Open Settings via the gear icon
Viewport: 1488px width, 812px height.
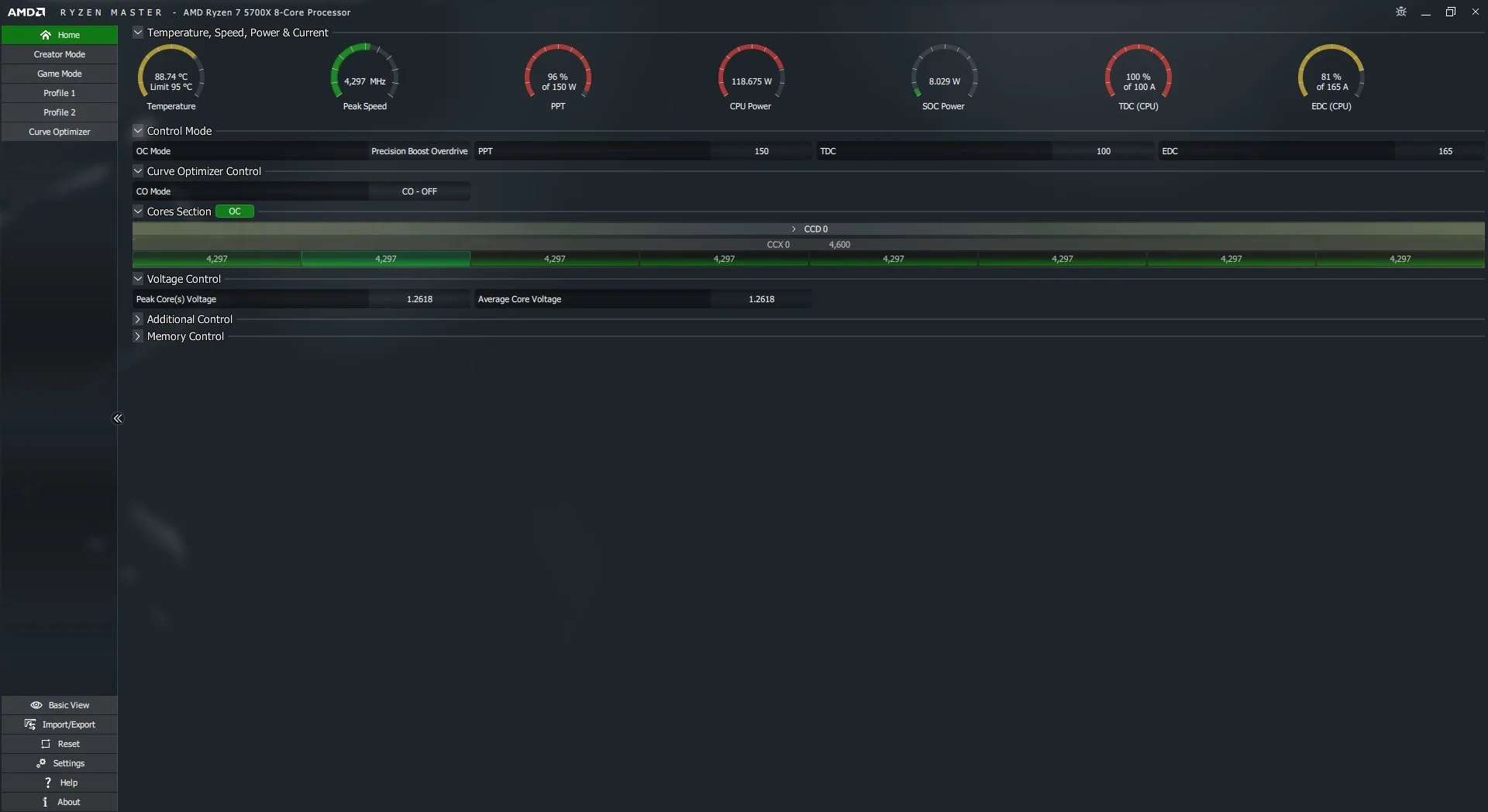[x=41, y=763]
